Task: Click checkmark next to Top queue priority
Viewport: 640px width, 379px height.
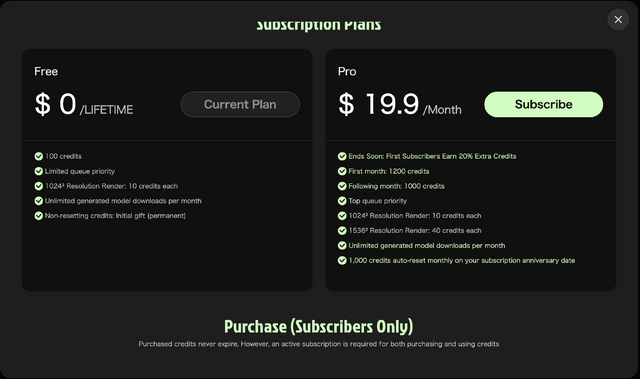Action: click(342, 201)
